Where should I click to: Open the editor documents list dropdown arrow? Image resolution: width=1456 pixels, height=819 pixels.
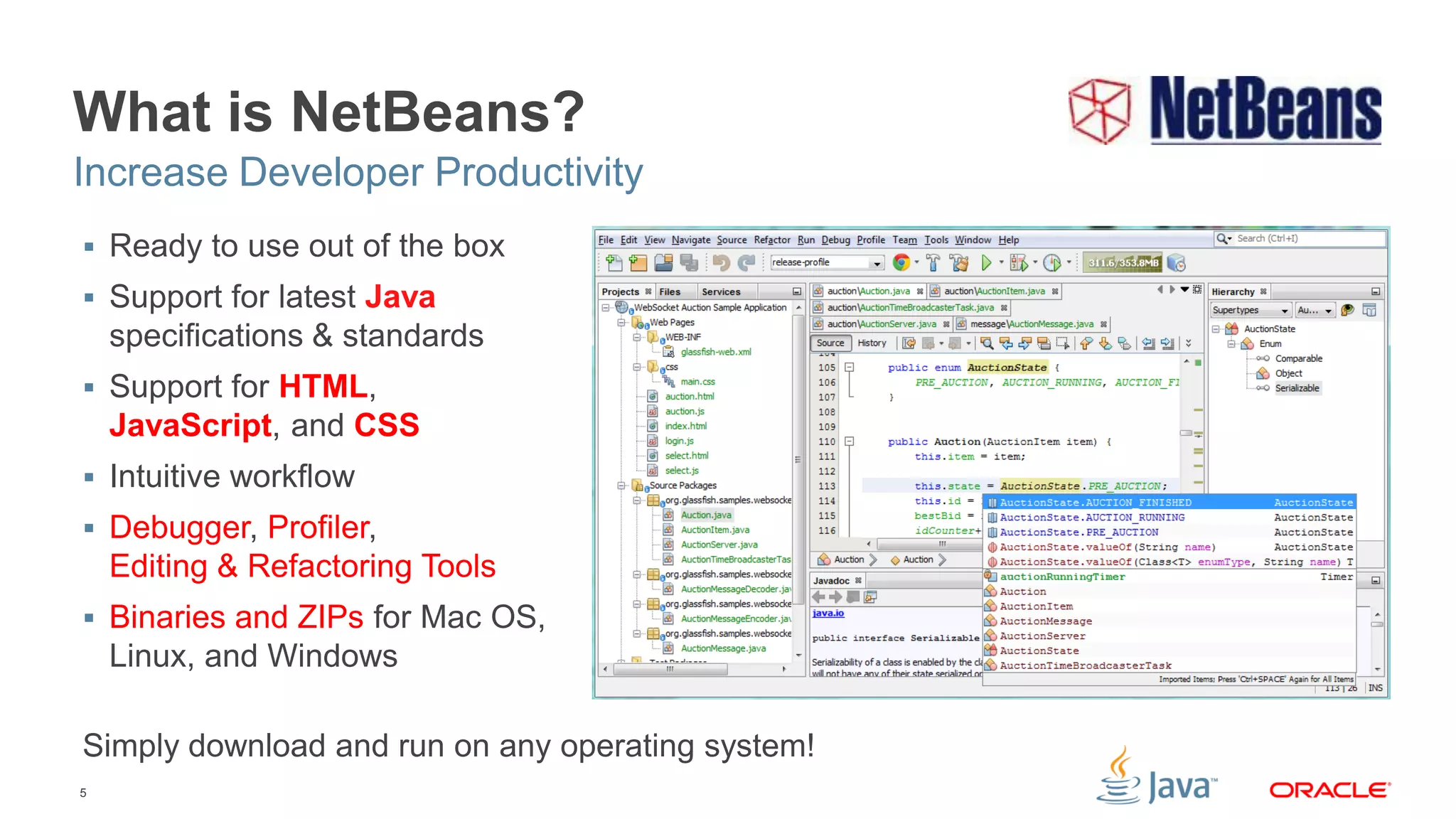[x=1184, y=290]
